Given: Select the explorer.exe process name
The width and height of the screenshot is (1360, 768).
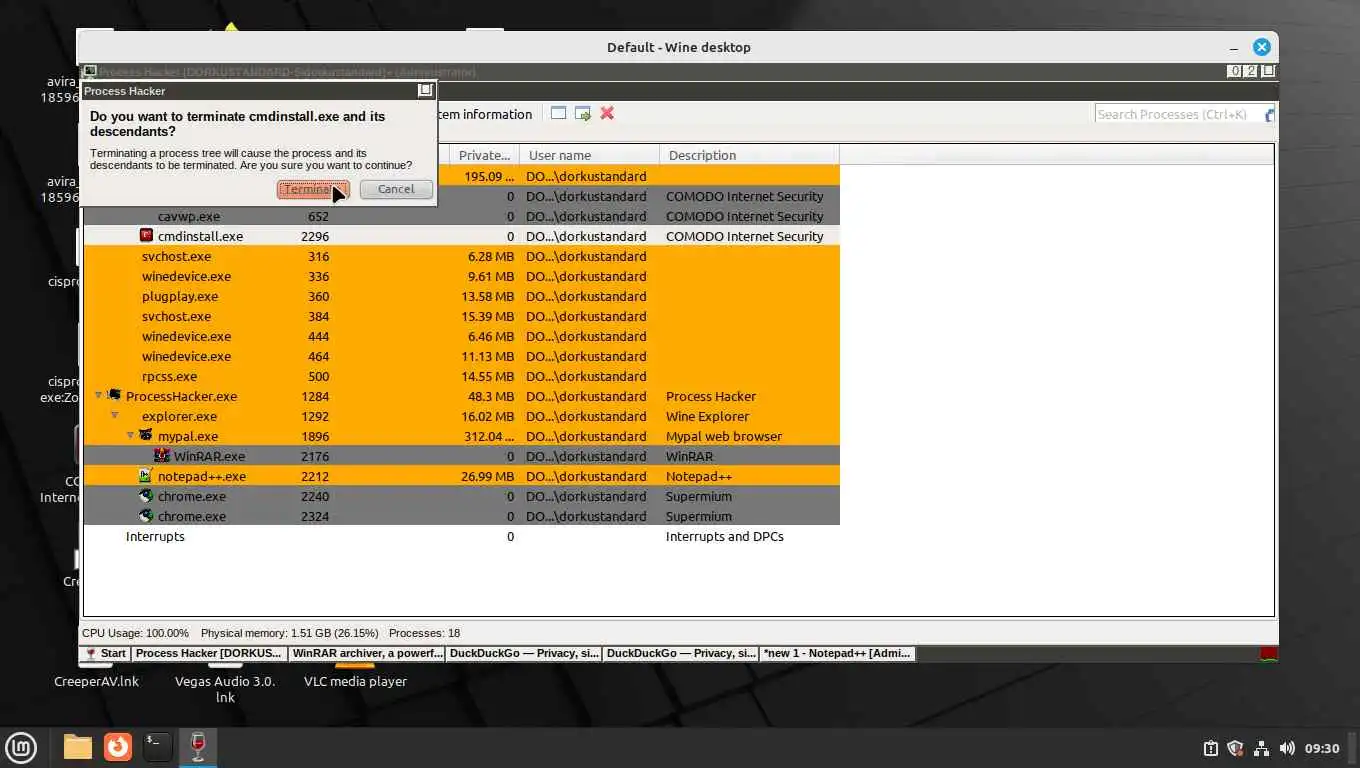Looking at the screenshot, I should point(179,416).
